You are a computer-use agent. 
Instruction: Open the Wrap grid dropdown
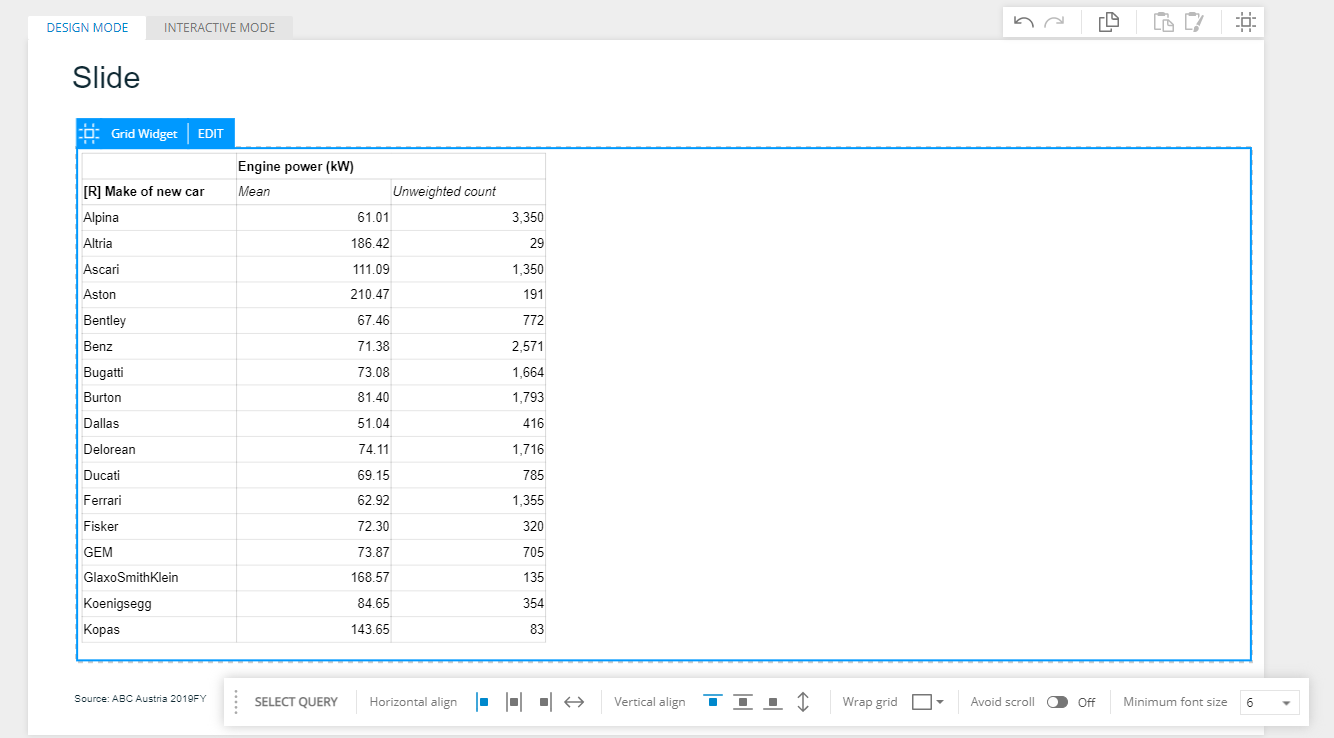[928, 702]
